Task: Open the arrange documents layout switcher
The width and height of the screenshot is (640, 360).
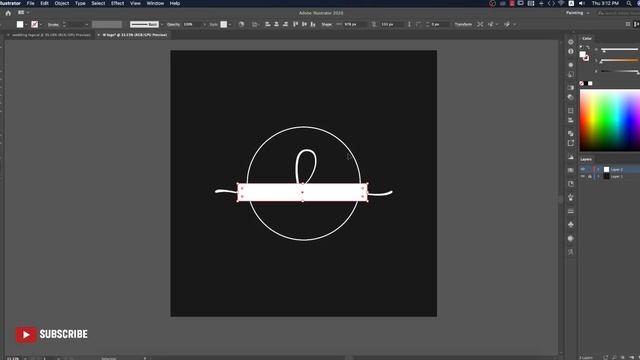Action: pyautogui.click(x=23, y=13)
